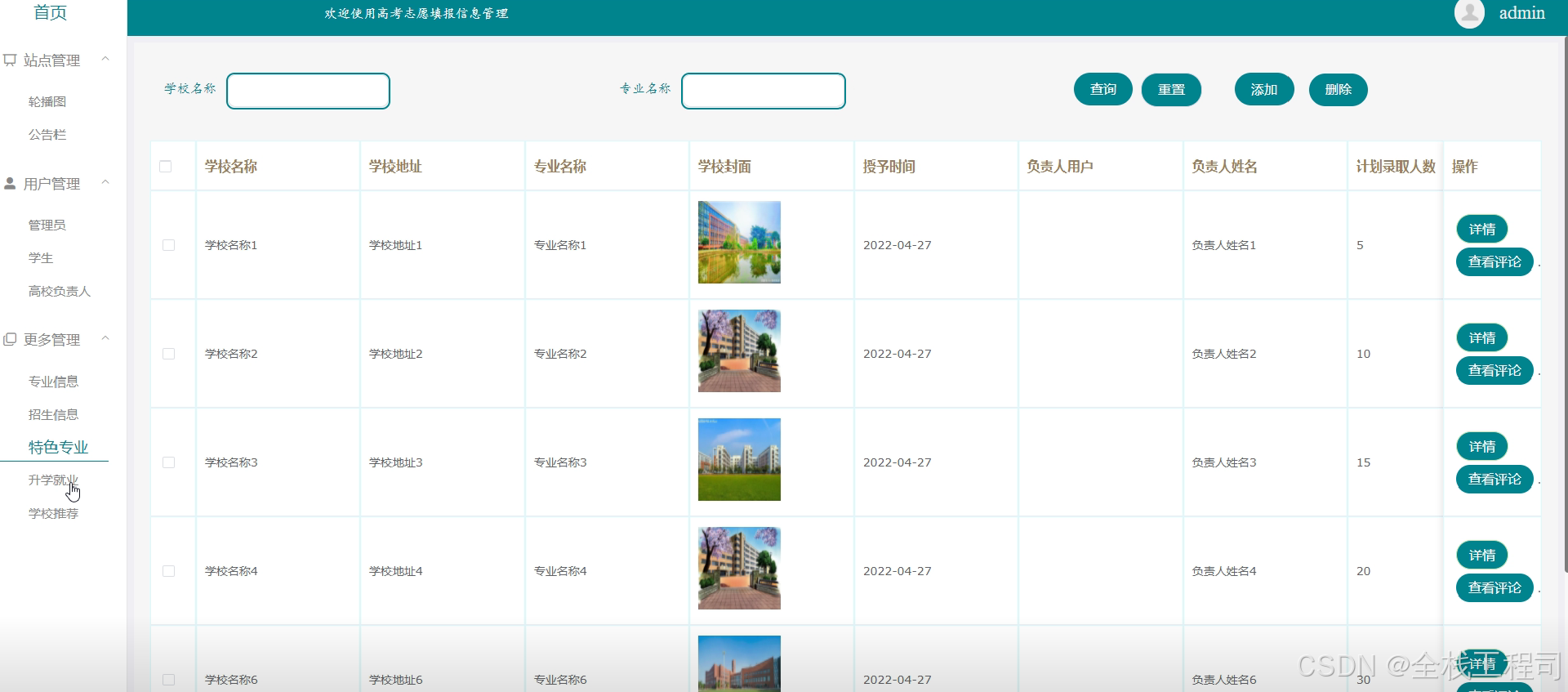Open 详情 for 学校名称1
The height and width of the screenshot is (692, 1568).
[x=1482, y=230]
